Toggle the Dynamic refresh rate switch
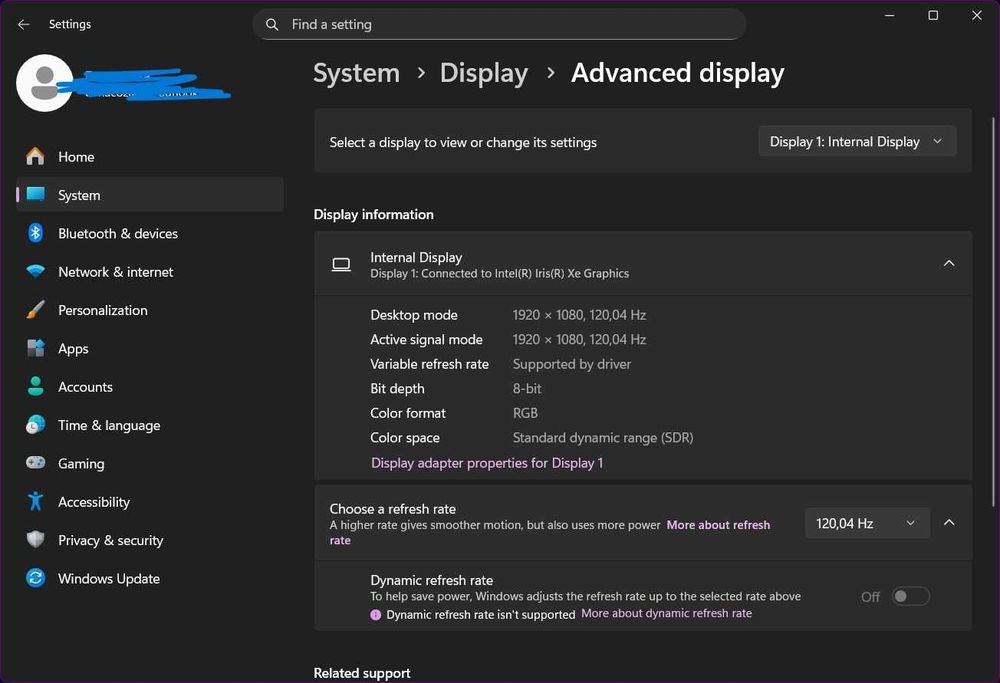This screenshot has width=1000, height=683. click(910, 596)
